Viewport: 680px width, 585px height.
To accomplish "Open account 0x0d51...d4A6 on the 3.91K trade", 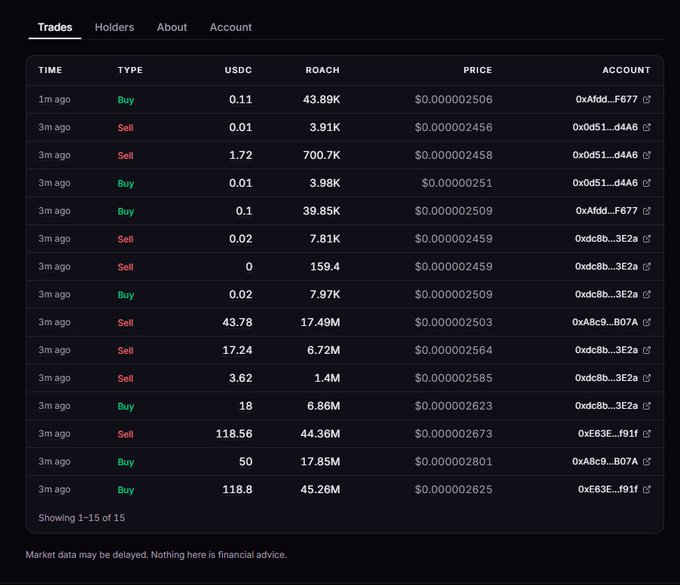I will [x=605, y=127].
